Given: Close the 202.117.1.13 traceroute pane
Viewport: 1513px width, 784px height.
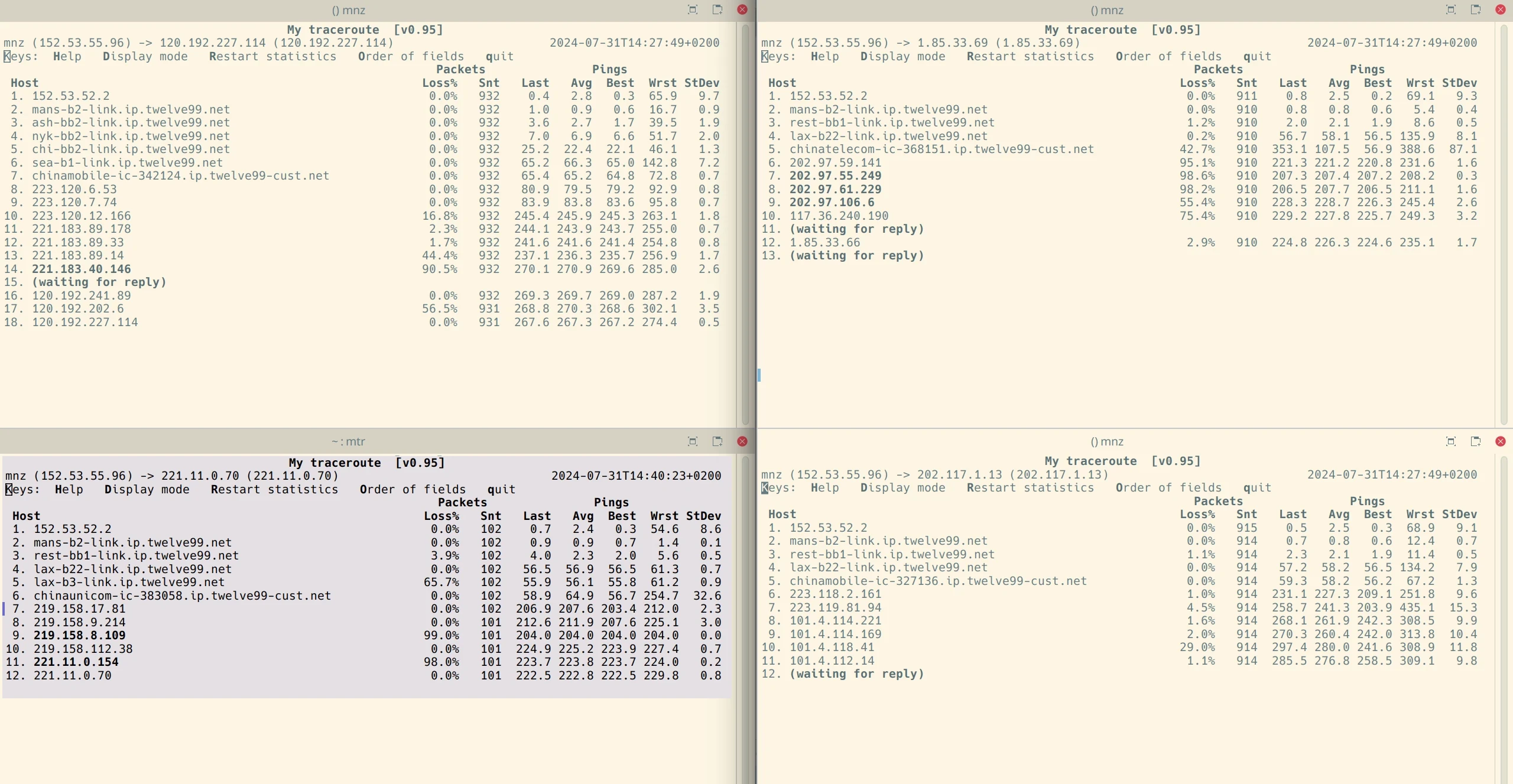Looking at the screenshot, I should pos(1501,441).
